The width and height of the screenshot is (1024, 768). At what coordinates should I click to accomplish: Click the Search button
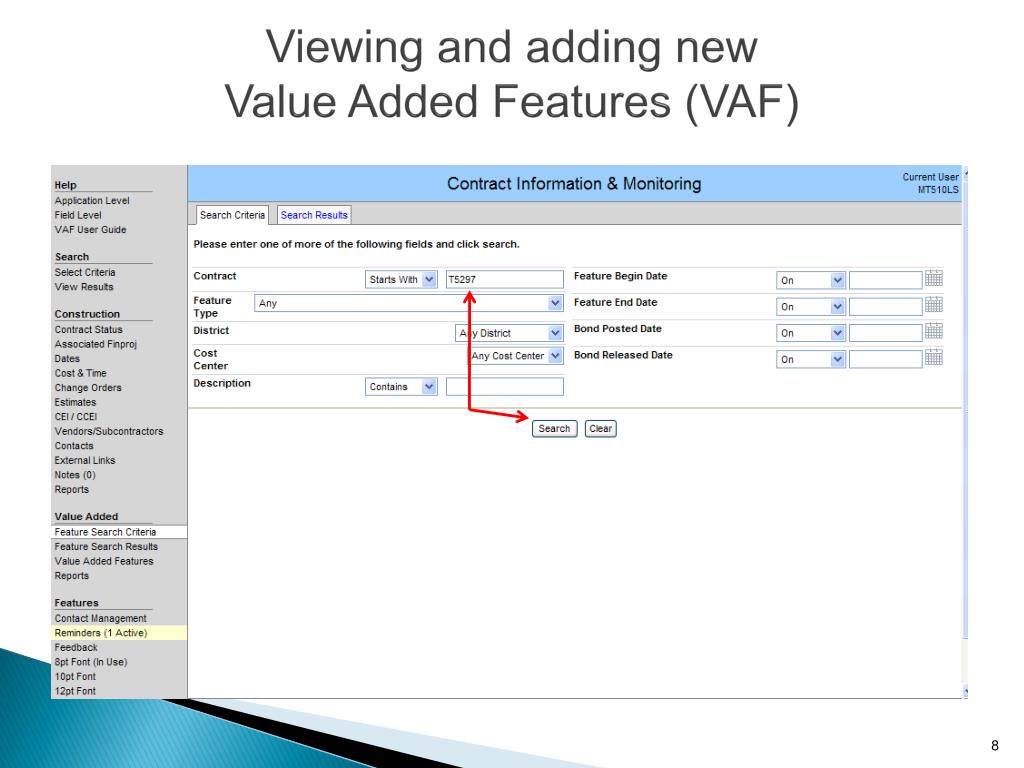point(554,428)
